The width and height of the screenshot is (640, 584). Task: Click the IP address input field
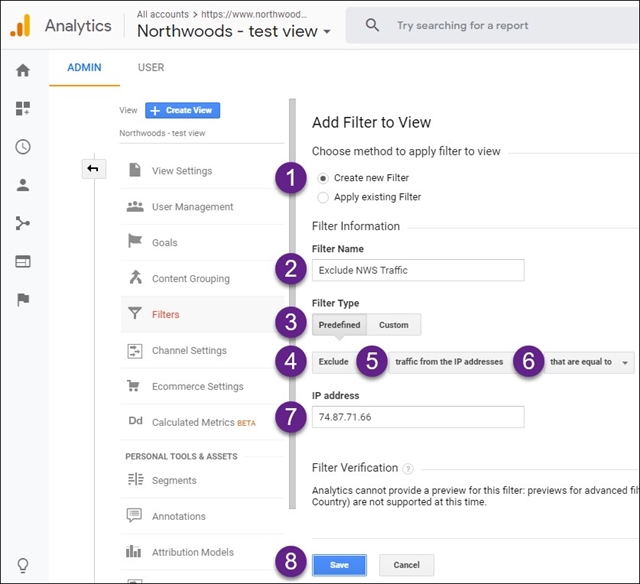(x=418, y=417)
